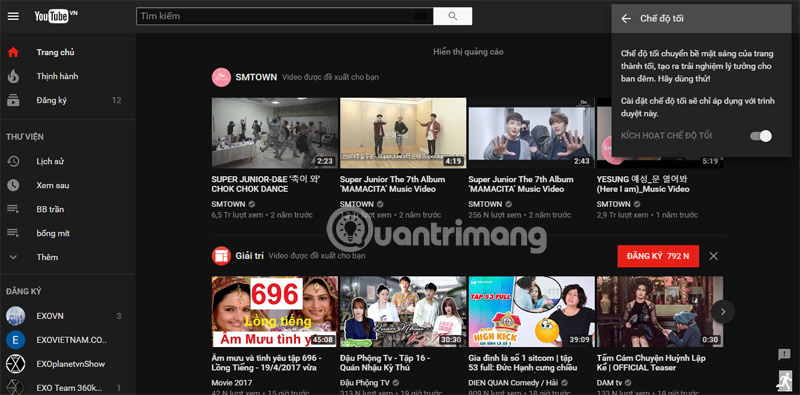Click the Lịch sử history icon
Screen dimensions: 800x395
(13, 161)
